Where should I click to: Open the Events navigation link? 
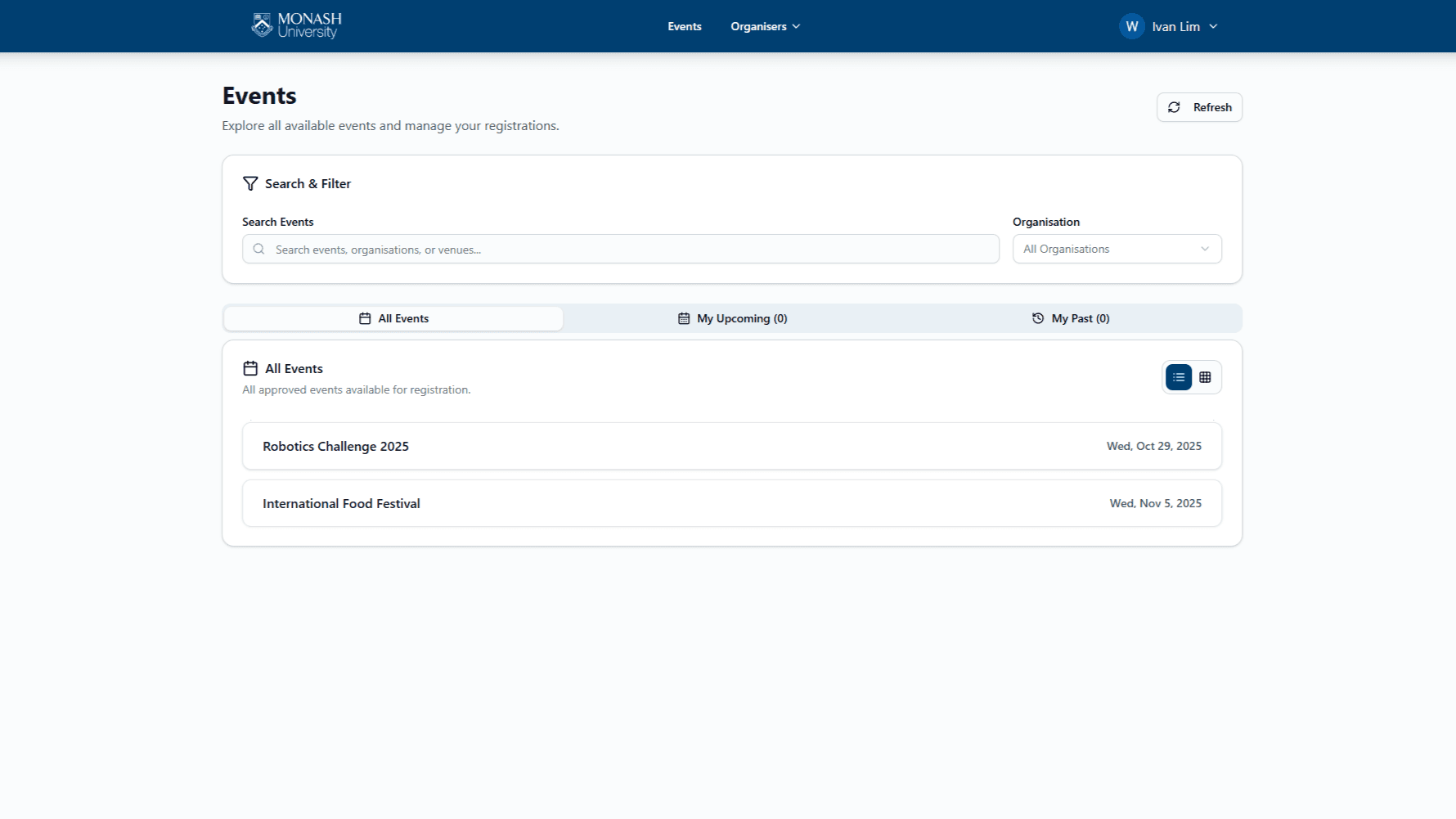tap(684, 26)
